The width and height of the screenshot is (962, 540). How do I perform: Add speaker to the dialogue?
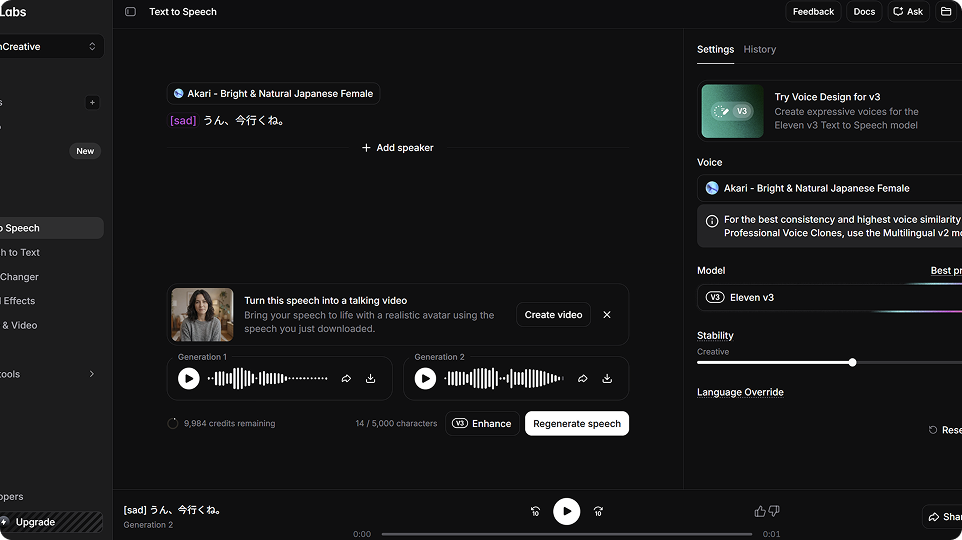coord(398,148)
